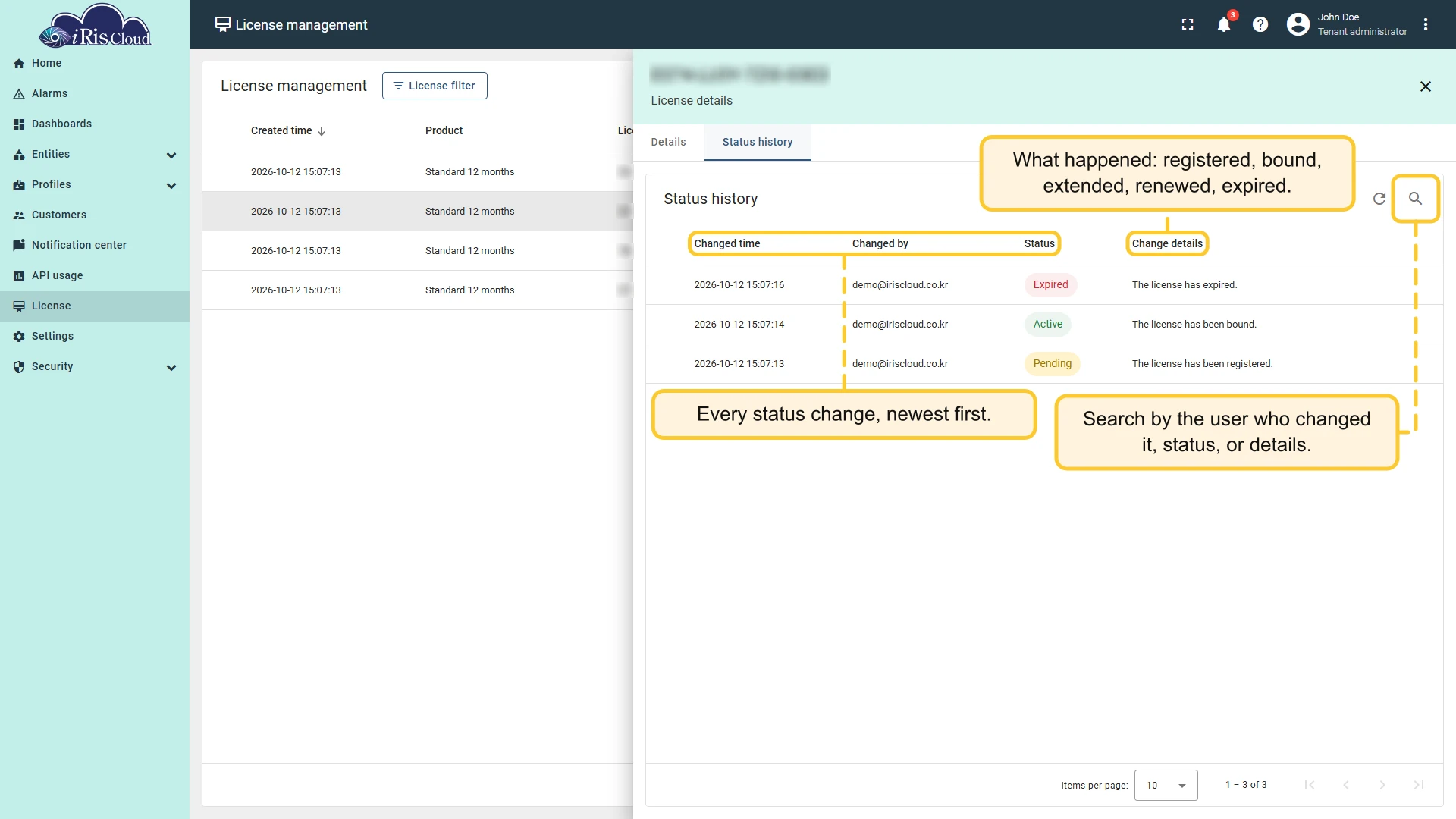This screenshot has width=1456, height=819.
Task: Click 'The license has expired.' row
Action: click(1044, 284)
